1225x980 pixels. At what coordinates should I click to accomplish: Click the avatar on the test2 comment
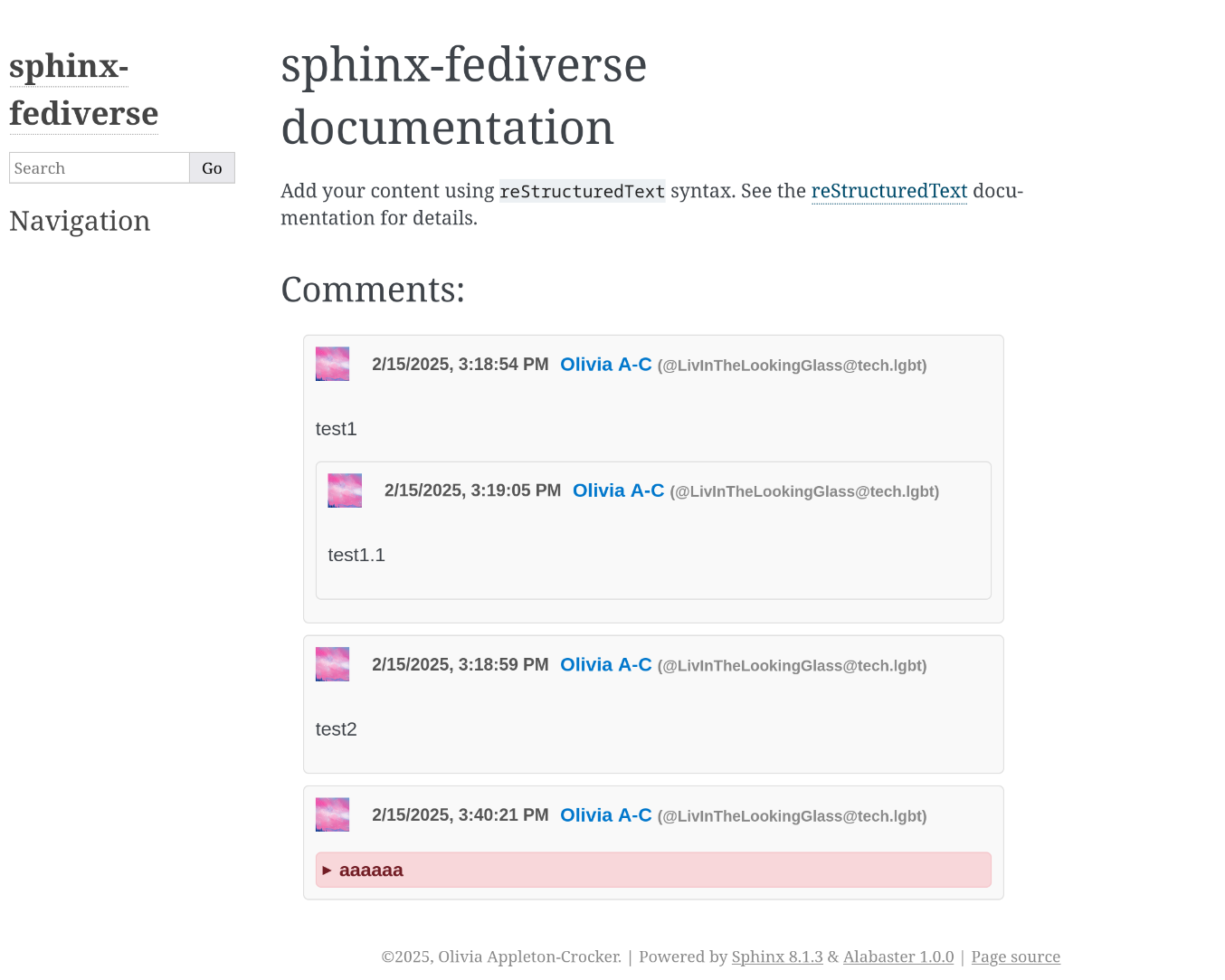pos(331,663)
